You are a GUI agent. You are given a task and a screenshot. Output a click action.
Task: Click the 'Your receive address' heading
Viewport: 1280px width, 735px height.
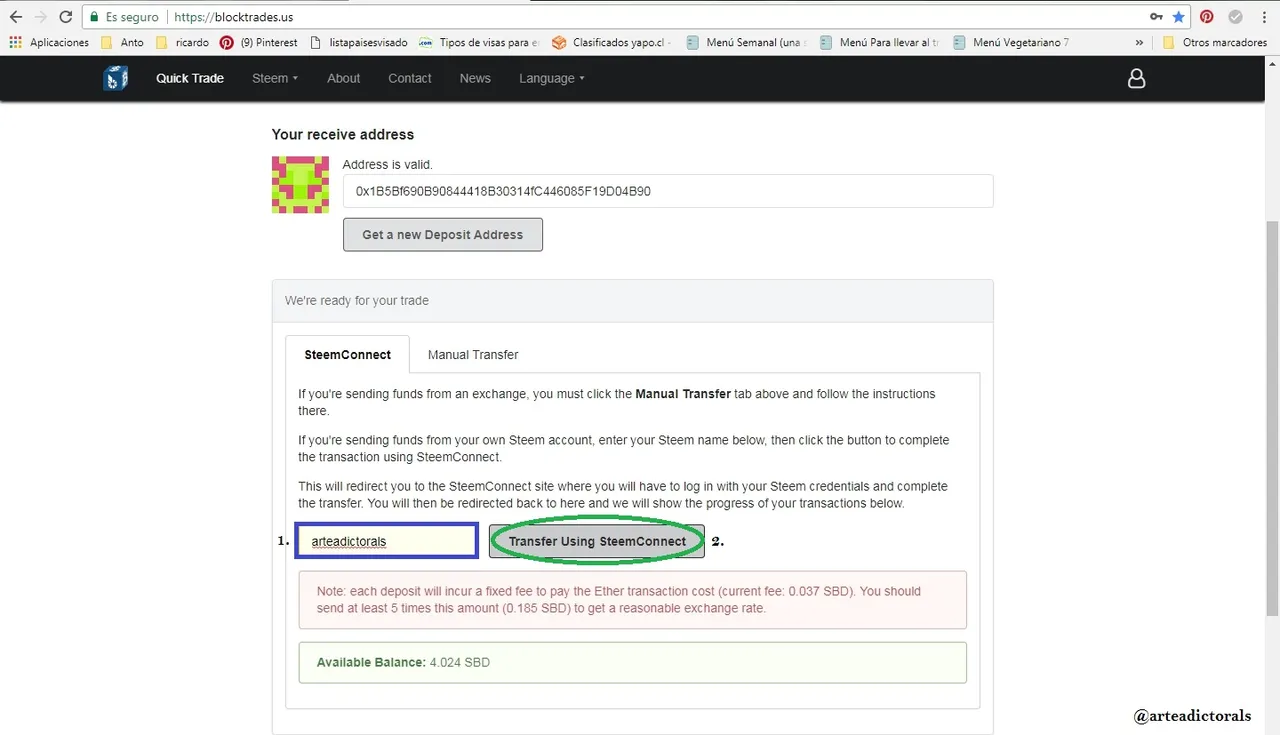click(x=343, y=134)
